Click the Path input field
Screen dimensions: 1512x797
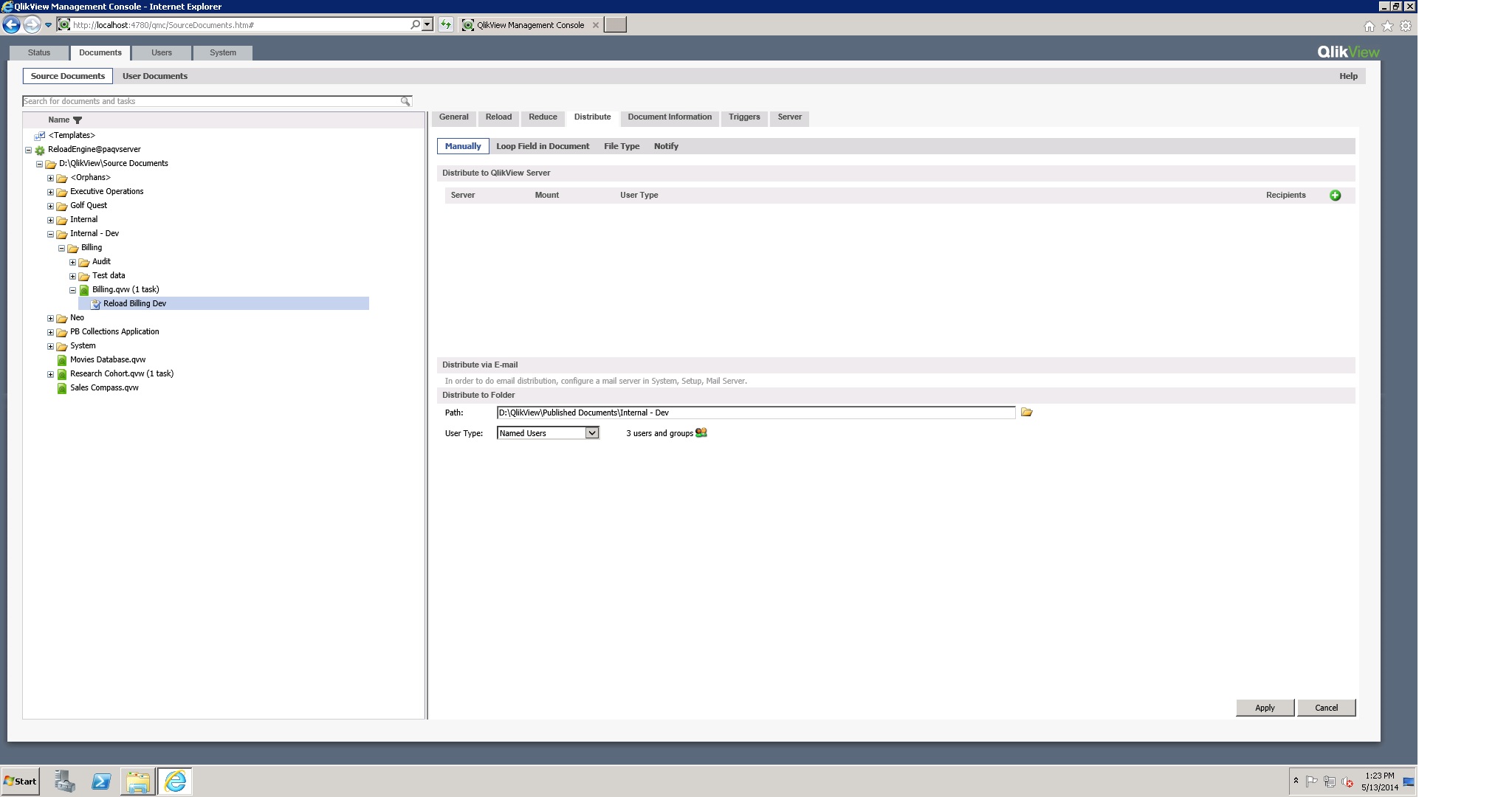tap(756, 413)
